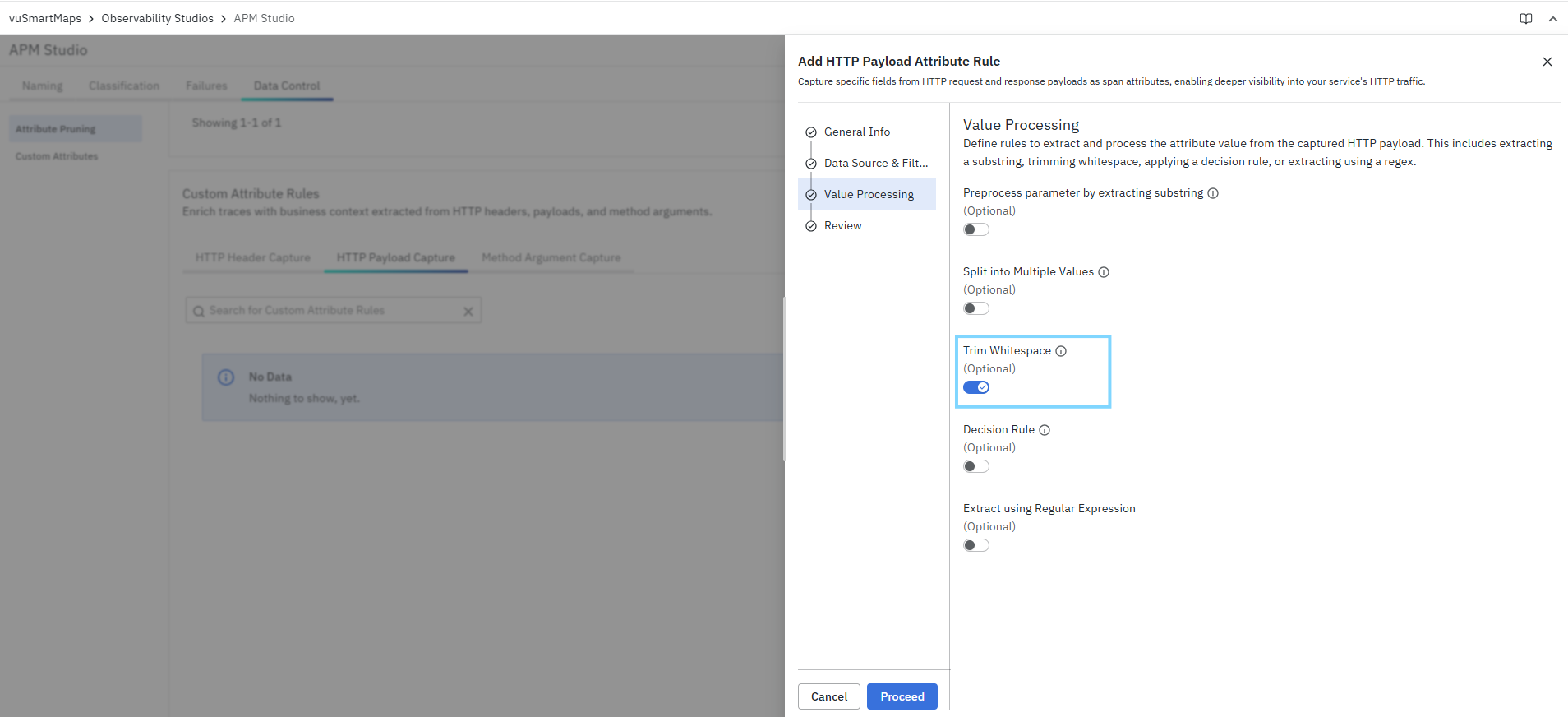Open the documentation book icon
The height and width of the screenshot is (717, 1568).
[x=1526, y=19]
